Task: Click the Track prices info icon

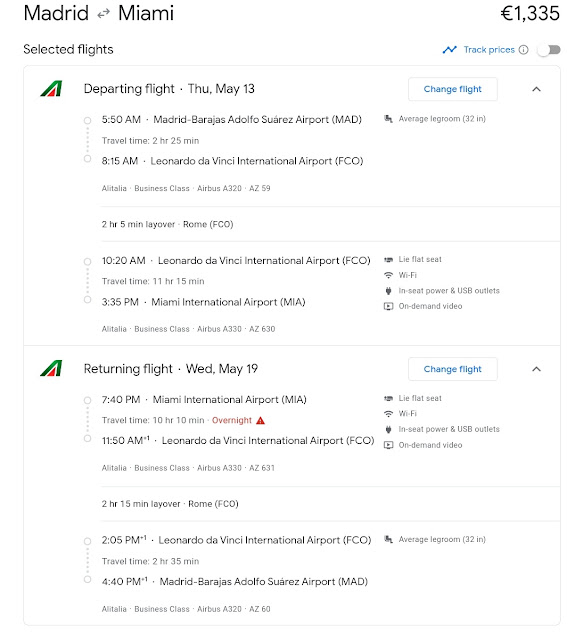Action: pyautogui.click(x=524, y=50)
